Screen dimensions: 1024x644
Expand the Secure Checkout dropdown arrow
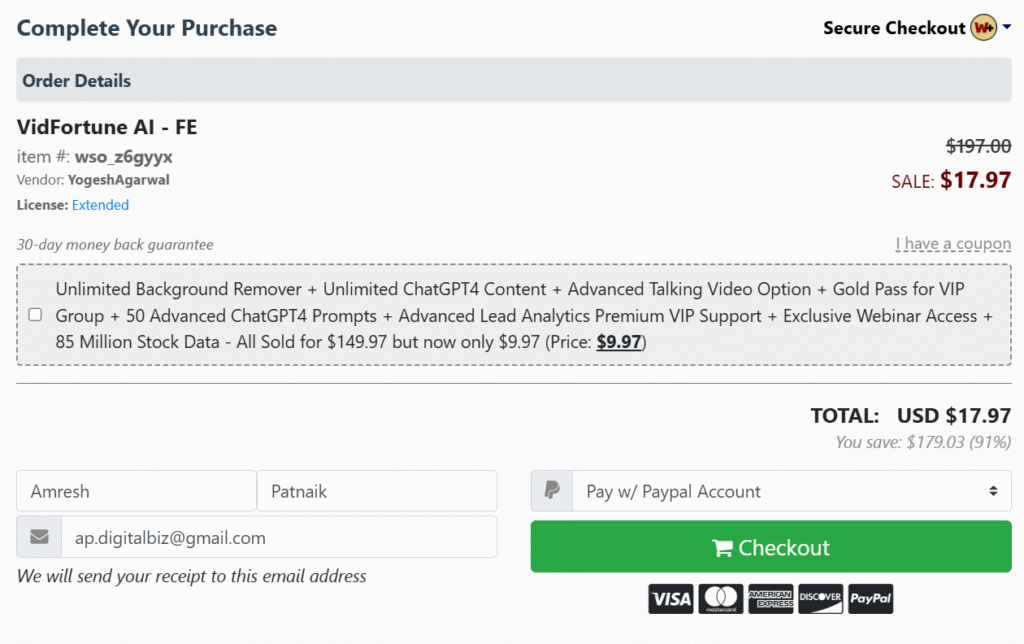point(1007,27)
